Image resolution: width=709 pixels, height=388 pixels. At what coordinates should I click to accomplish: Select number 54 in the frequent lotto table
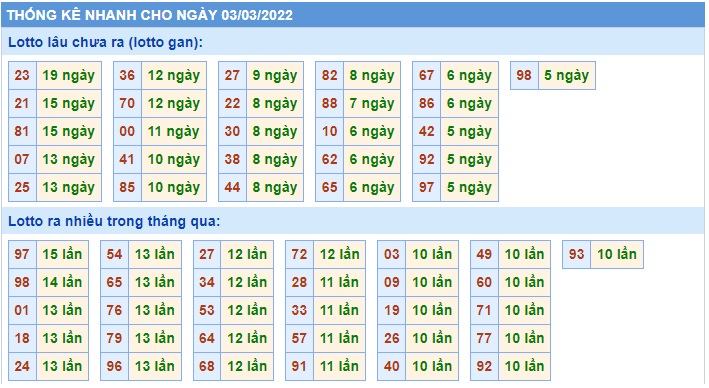tap(114, 254)
